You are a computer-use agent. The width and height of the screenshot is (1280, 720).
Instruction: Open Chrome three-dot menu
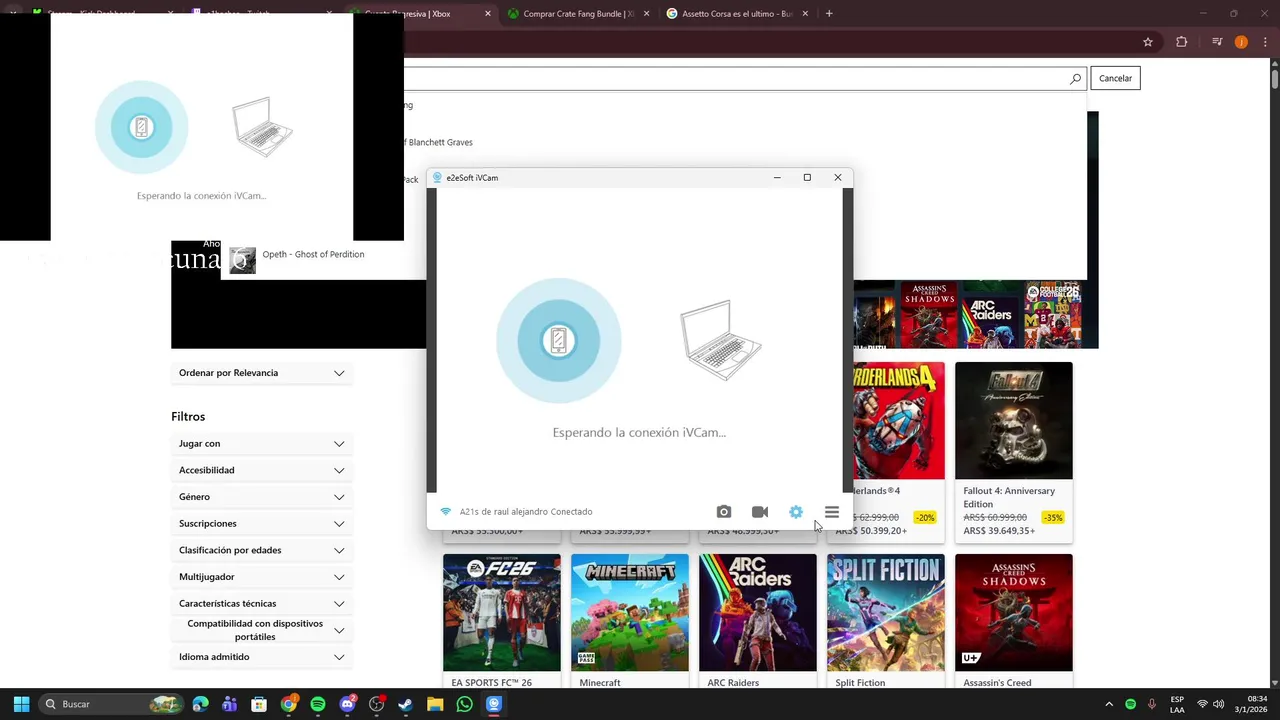(1265, 42)
